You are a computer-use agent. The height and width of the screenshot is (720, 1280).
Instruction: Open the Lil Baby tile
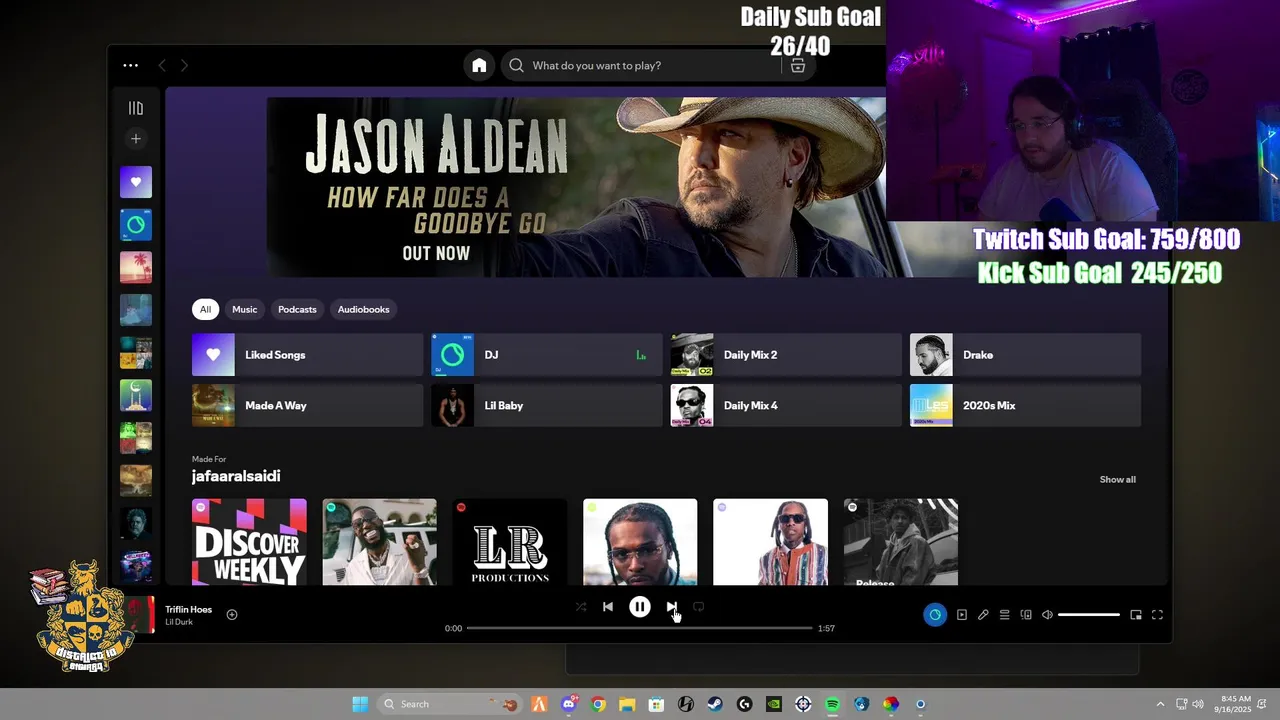(x=546, y=405)
